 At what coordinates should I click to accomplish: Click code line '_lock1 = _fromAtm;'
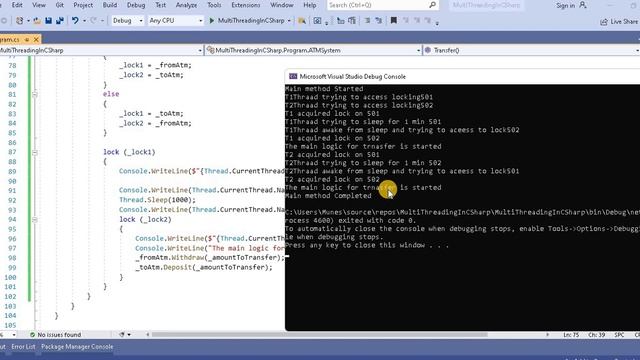coord(155,65)
